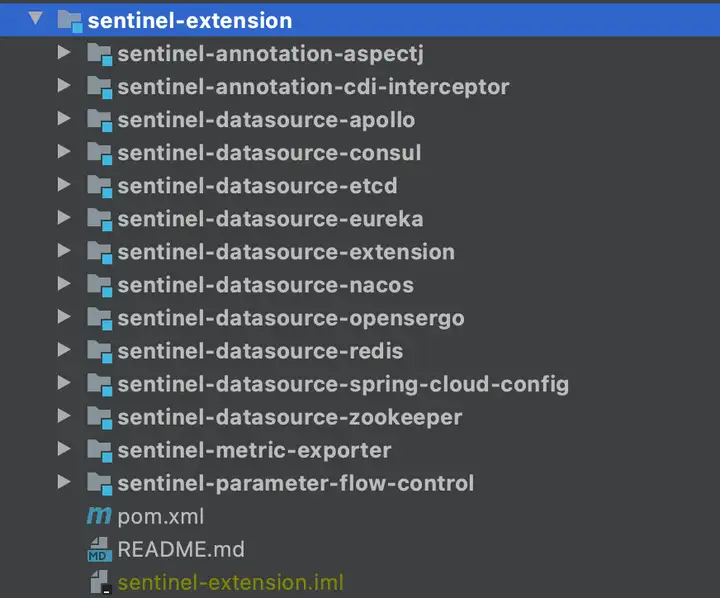The height and width of the screenshot is (598, 720).
Task: Select the sentinel-datasource-eureka item
Action: point(270,219)
